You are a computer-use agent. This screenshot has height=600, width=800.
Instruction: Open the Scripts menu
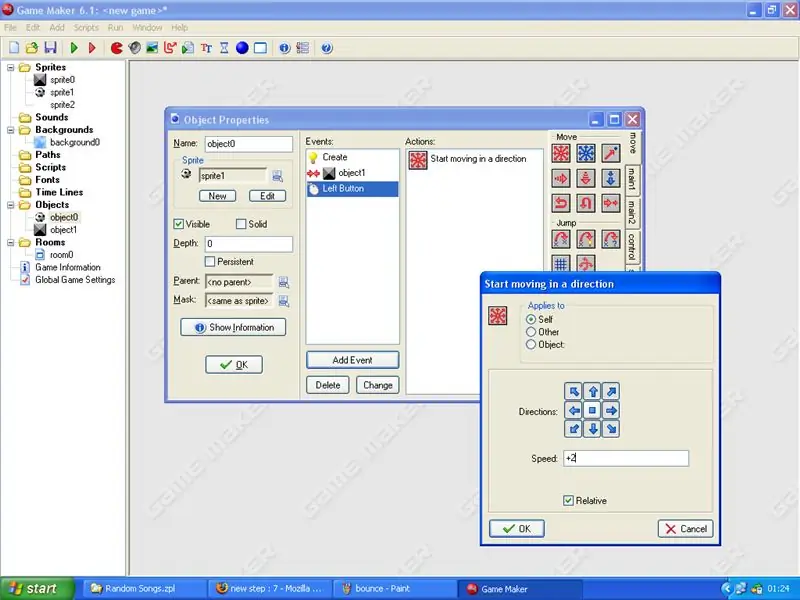(x=86, y=28)
